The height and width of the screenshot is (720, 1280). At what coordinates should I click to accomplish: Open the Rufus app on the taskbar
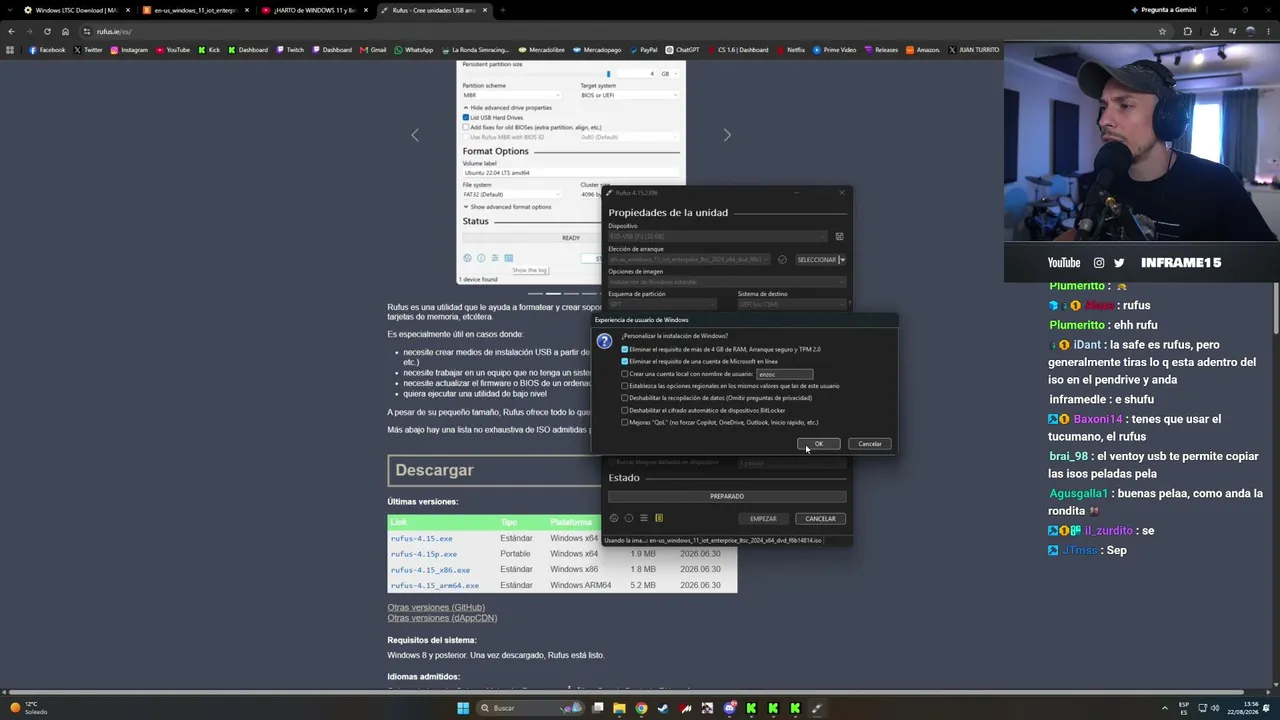click(x=817, y=708)
